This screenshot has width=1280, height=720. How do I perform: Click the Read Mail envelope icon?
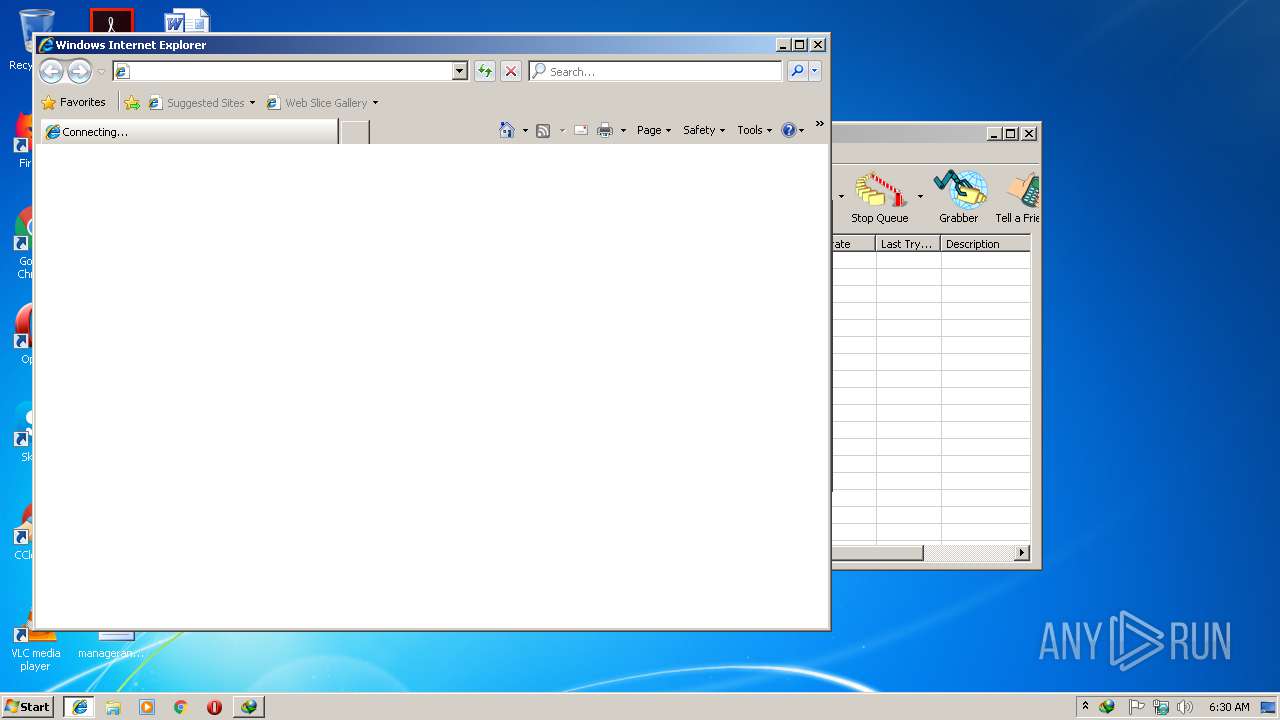581,130
